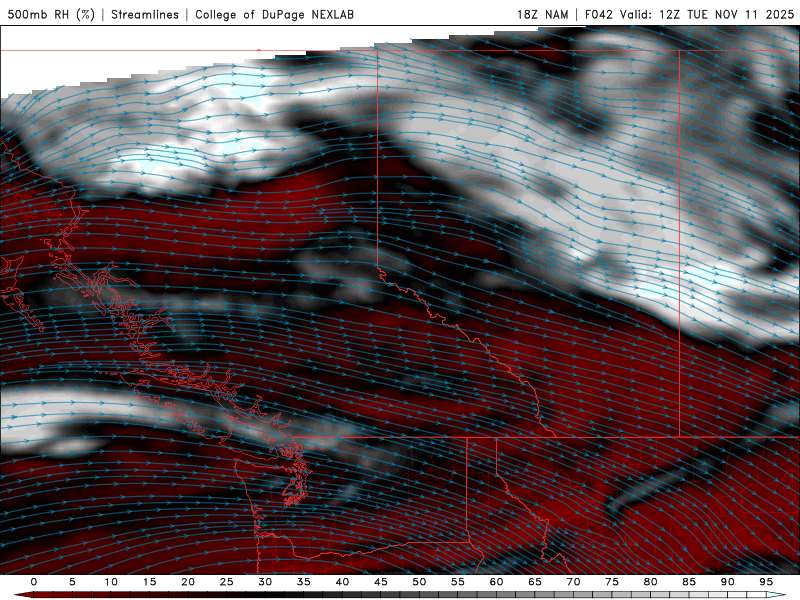This screenshot has width=800, height=600.
Task: Click the "F042" forecast hour text
Action: (x=598, y=14)
